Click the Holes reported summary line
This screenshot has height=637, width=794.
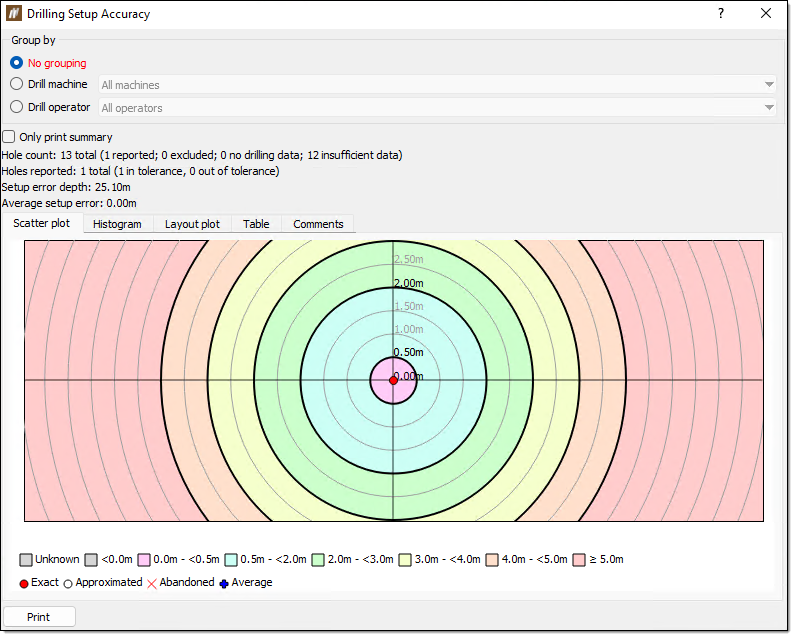click(141, 172)
